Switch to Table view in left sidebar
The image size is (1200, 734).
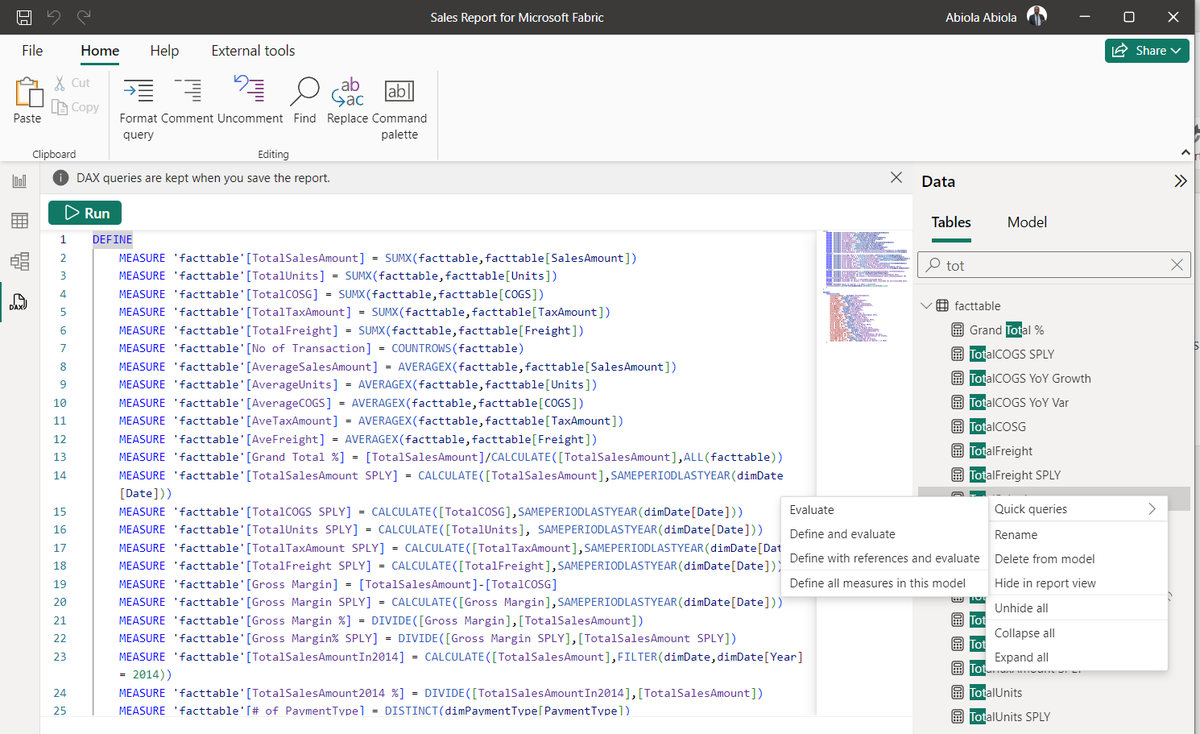pyautogui.click(x=18, y=221)
